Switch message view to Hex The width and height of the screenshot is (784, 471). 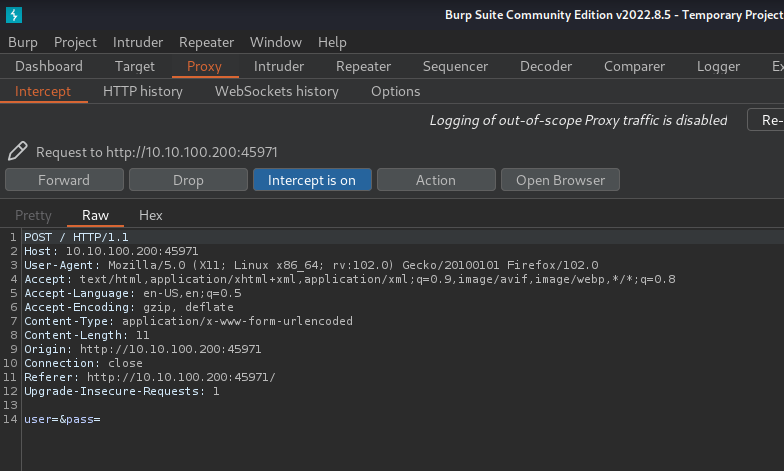point(150,216)
